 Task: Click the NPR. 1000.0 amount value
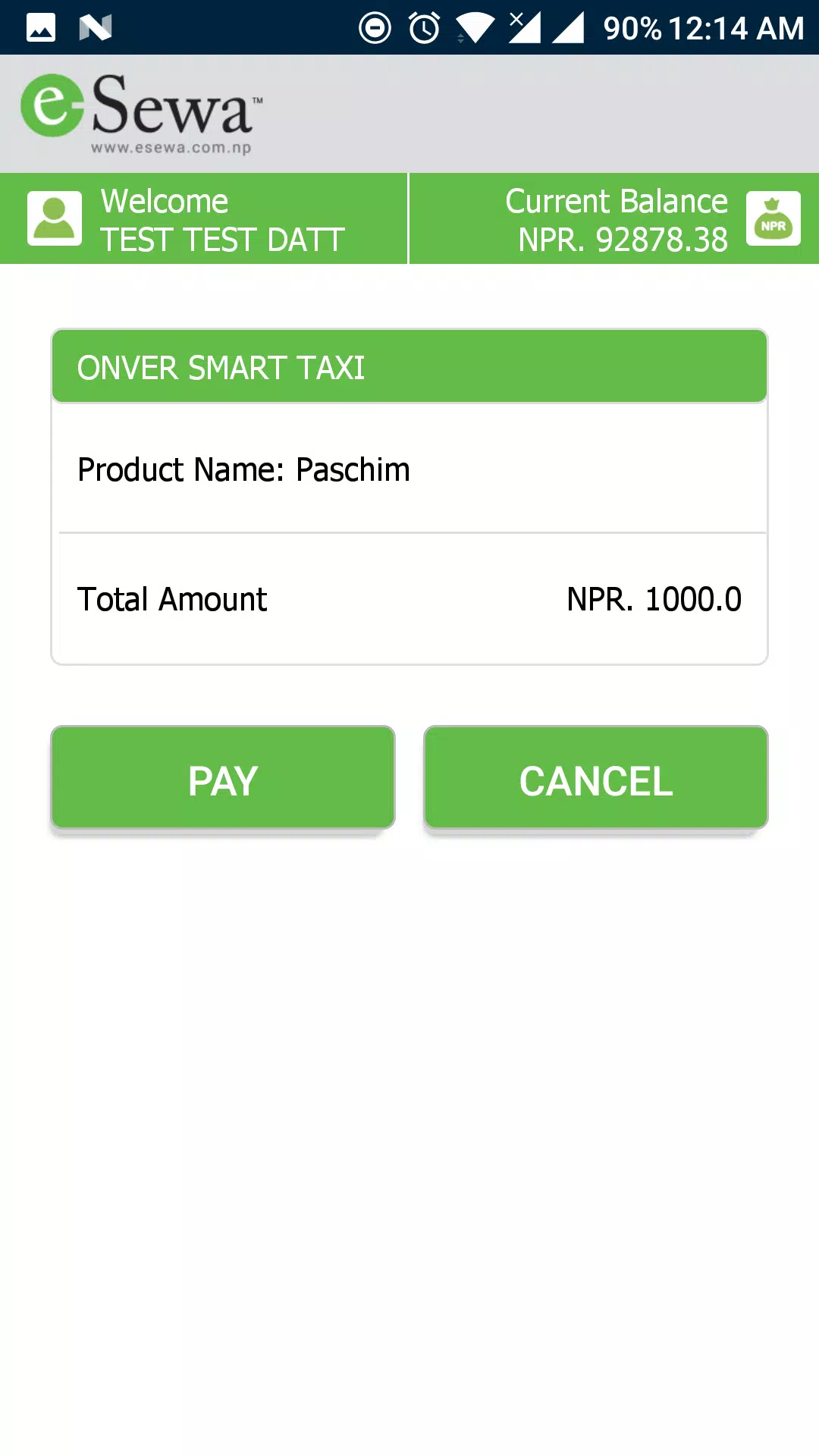(x=654, y=599)
